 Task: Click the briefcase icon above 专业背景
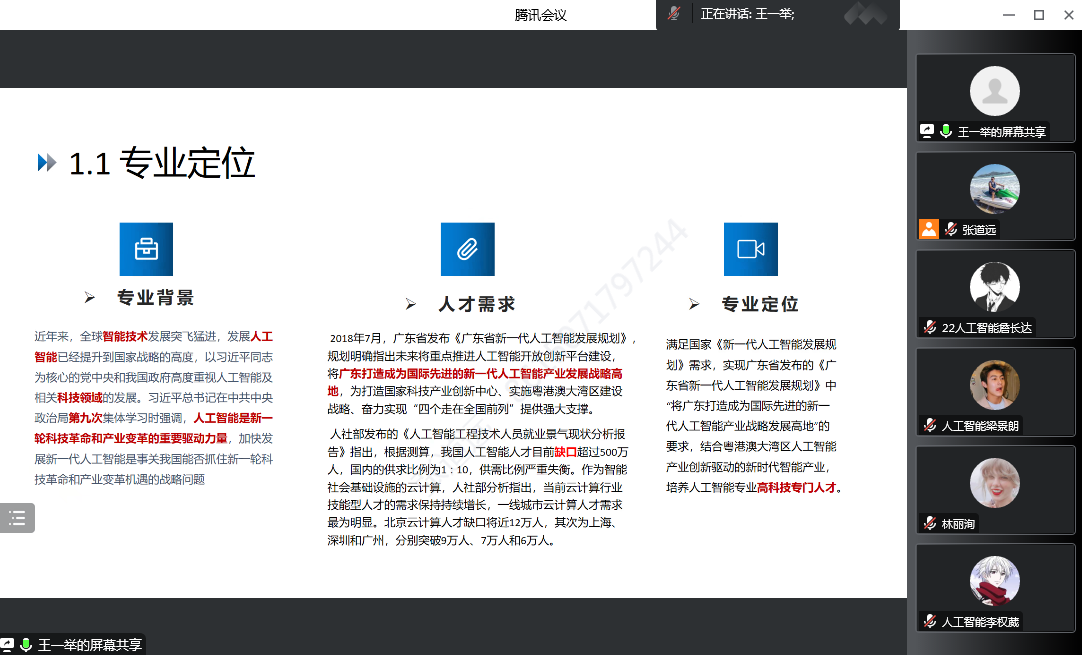click(x=146, y=249)
